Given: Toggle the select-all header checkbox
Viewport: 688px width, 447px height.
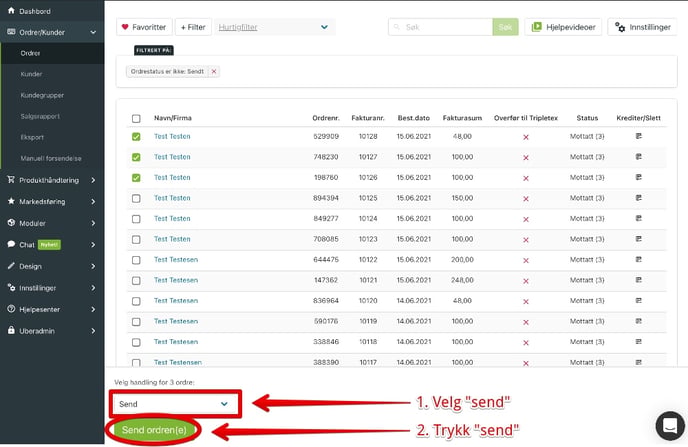Looking at the screenshot, I should coord(136,118).
